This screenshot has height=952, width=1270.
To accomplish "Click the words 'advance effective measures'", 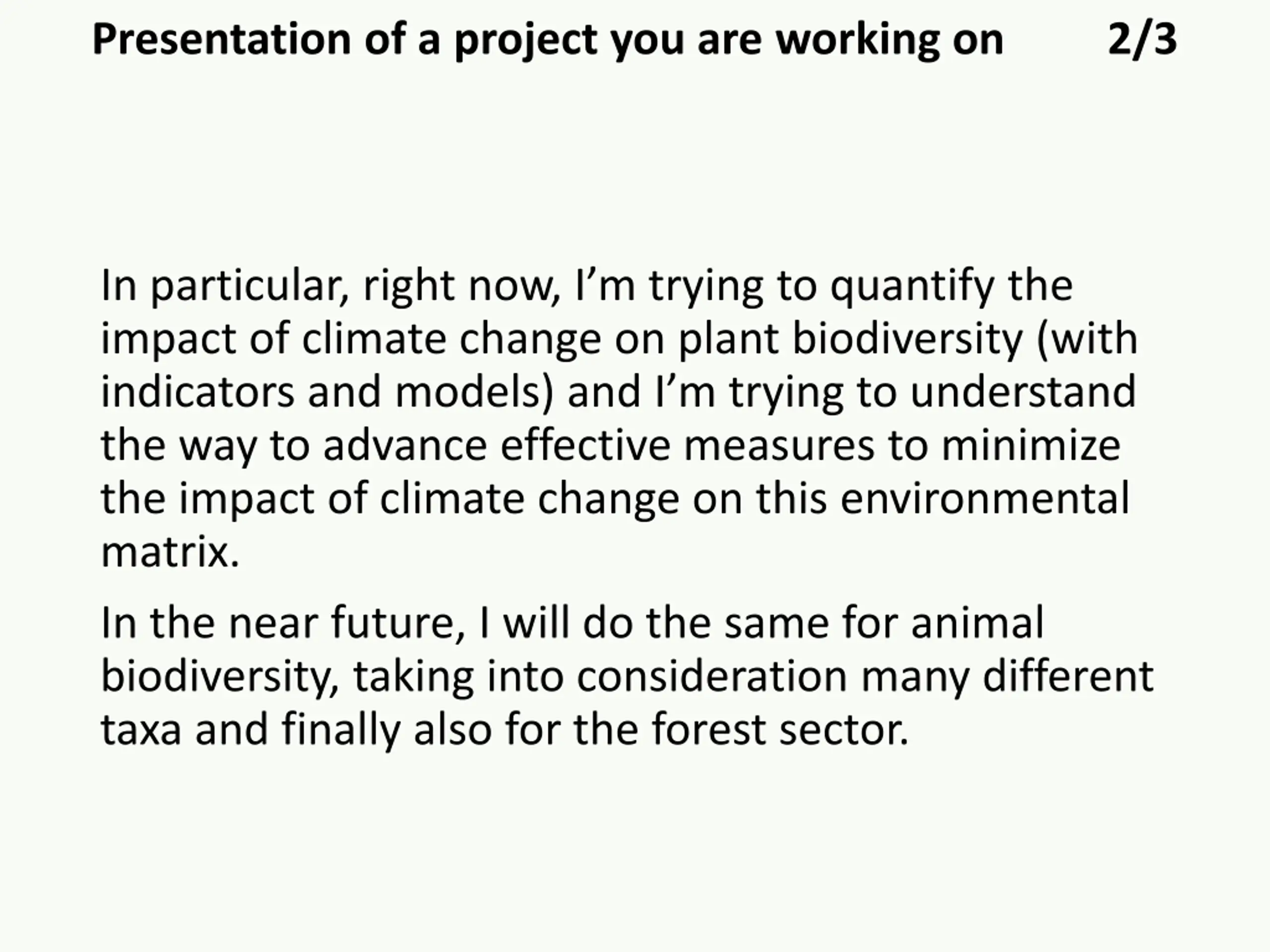I will tap(599, 445).
